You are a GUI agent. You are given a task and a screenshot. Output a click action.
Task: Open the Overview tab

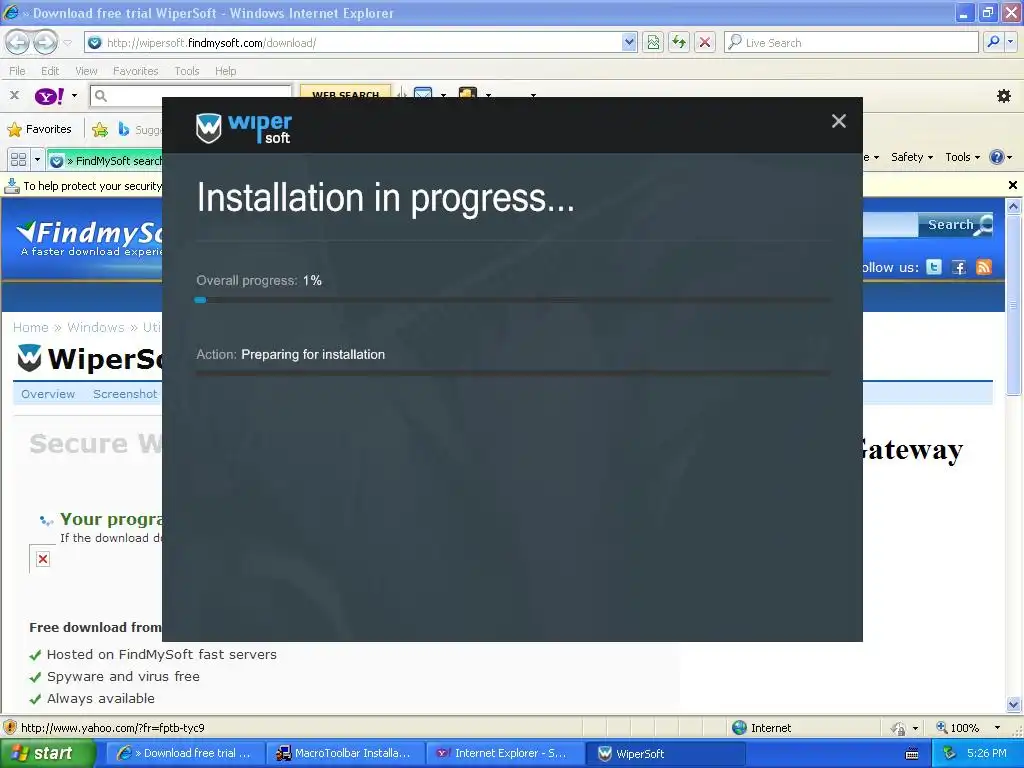[48, 394]
